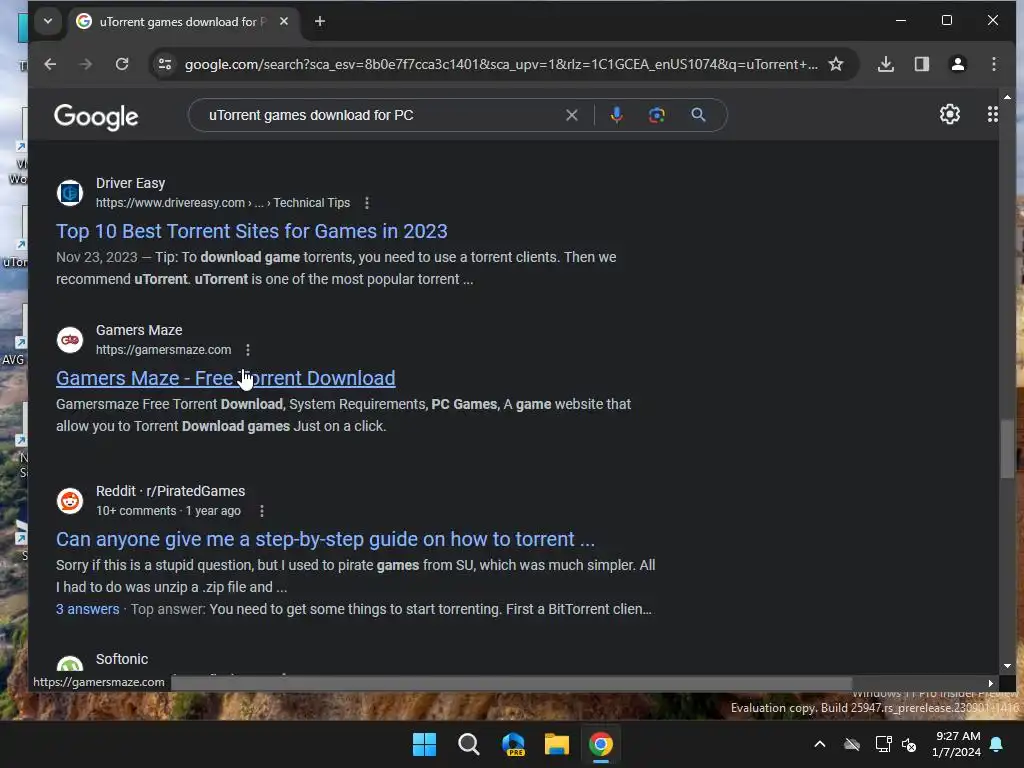Open the tab search dropdown arrow
This screenshot has height=768, width=1024.
[x=48, y=21]
